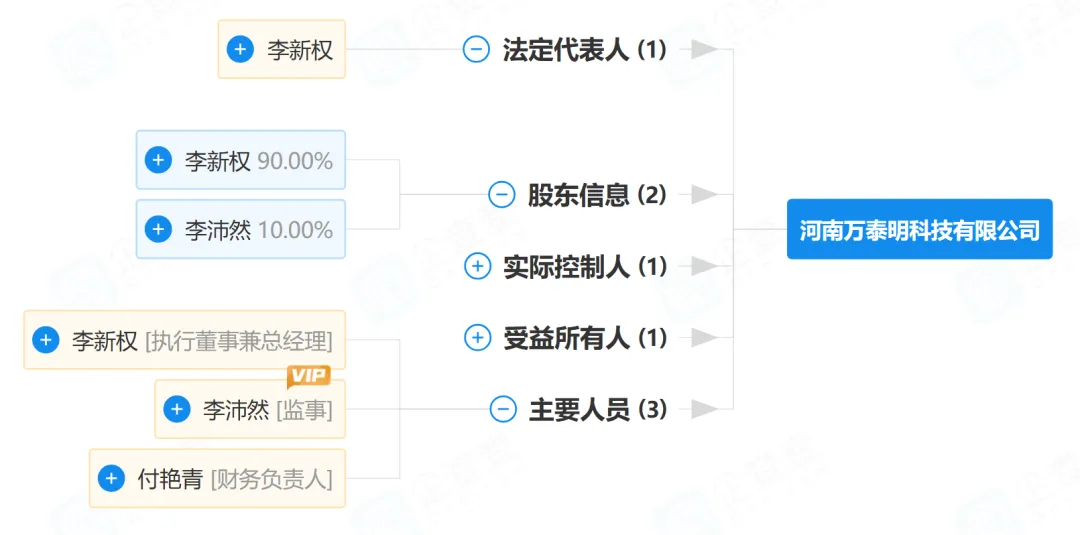This screenshot has width=1080, height=535.
Task: Click plus icon beside 李新权 legal representative node
Action: tap(240, 49)
